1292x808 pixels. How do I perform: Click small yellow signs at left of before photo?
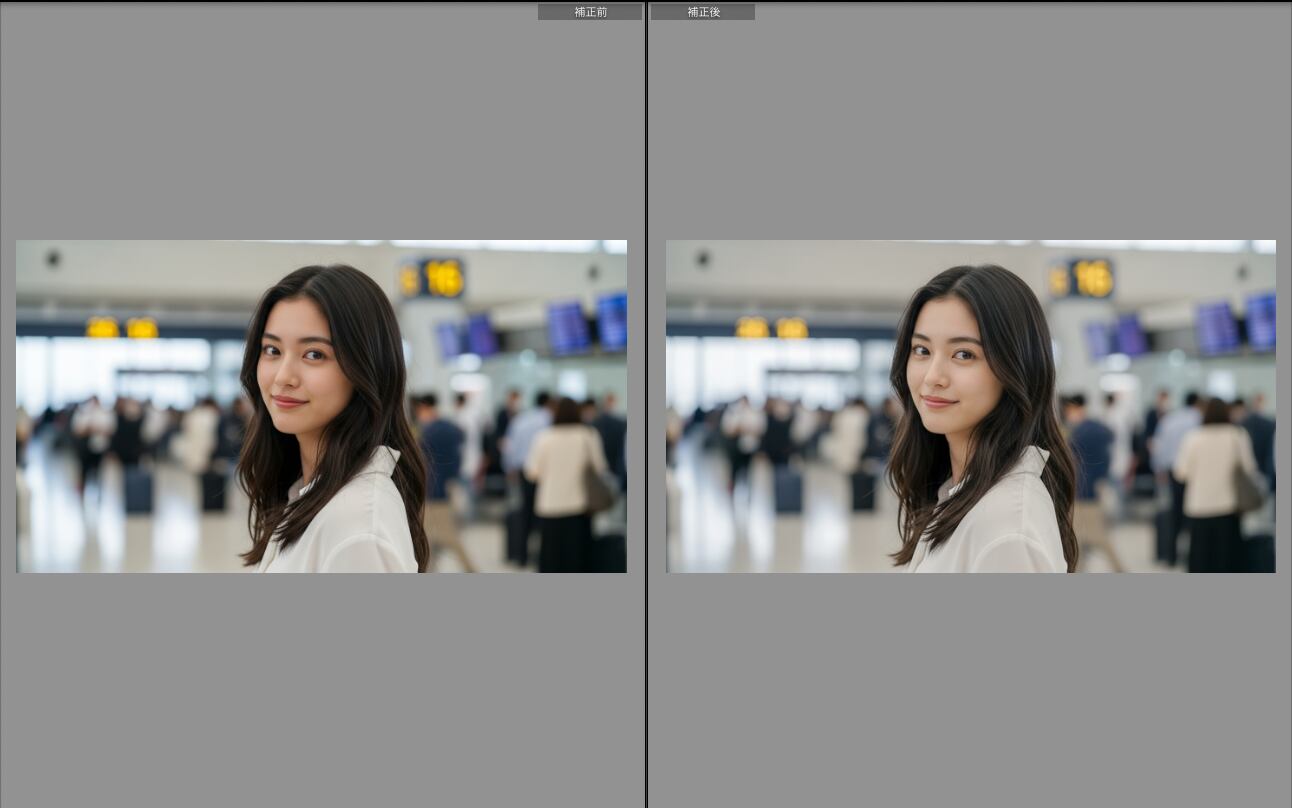click(121, 328)
